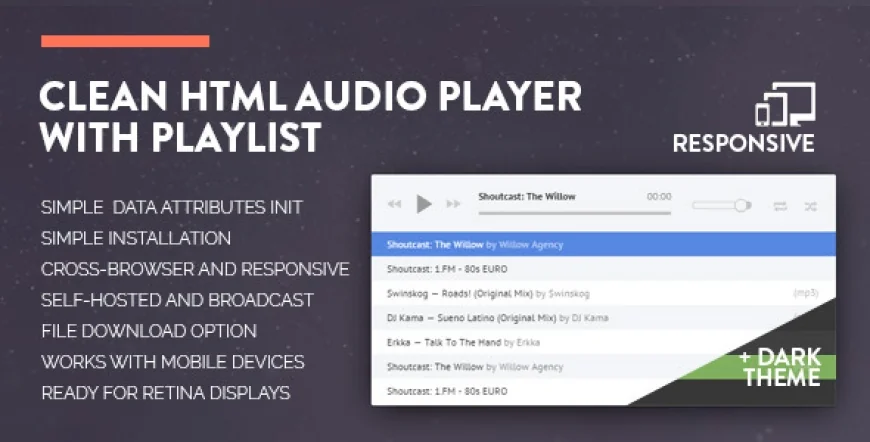Click the 'Self-Hosted and Broadcast' text
This screenshot has width=870, height=442.
pos(178,300)
